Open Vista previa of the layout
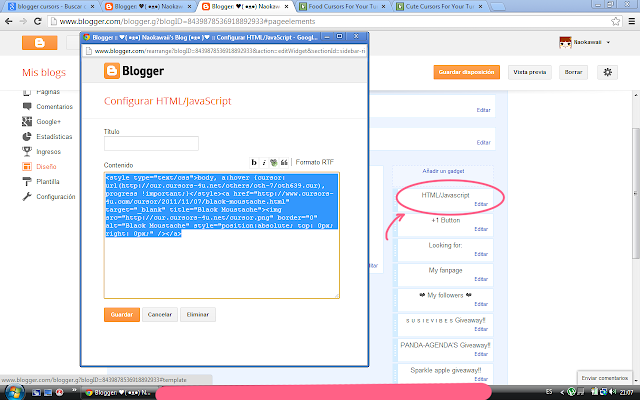The height and width of the screenshot is (400, 640). click(529, 72)
